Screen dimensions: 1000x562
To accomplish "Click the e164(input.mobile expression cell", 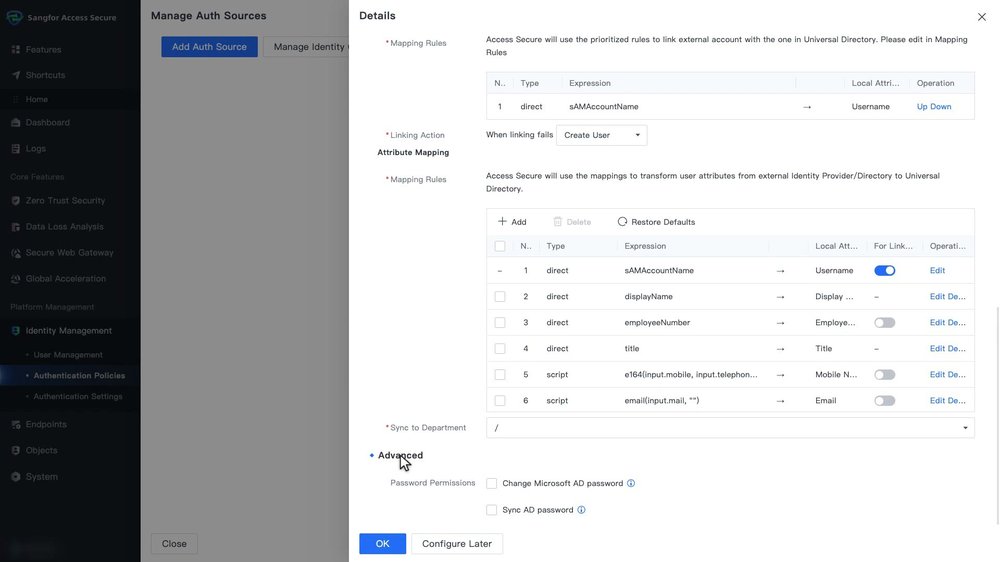I will point(691,374).
